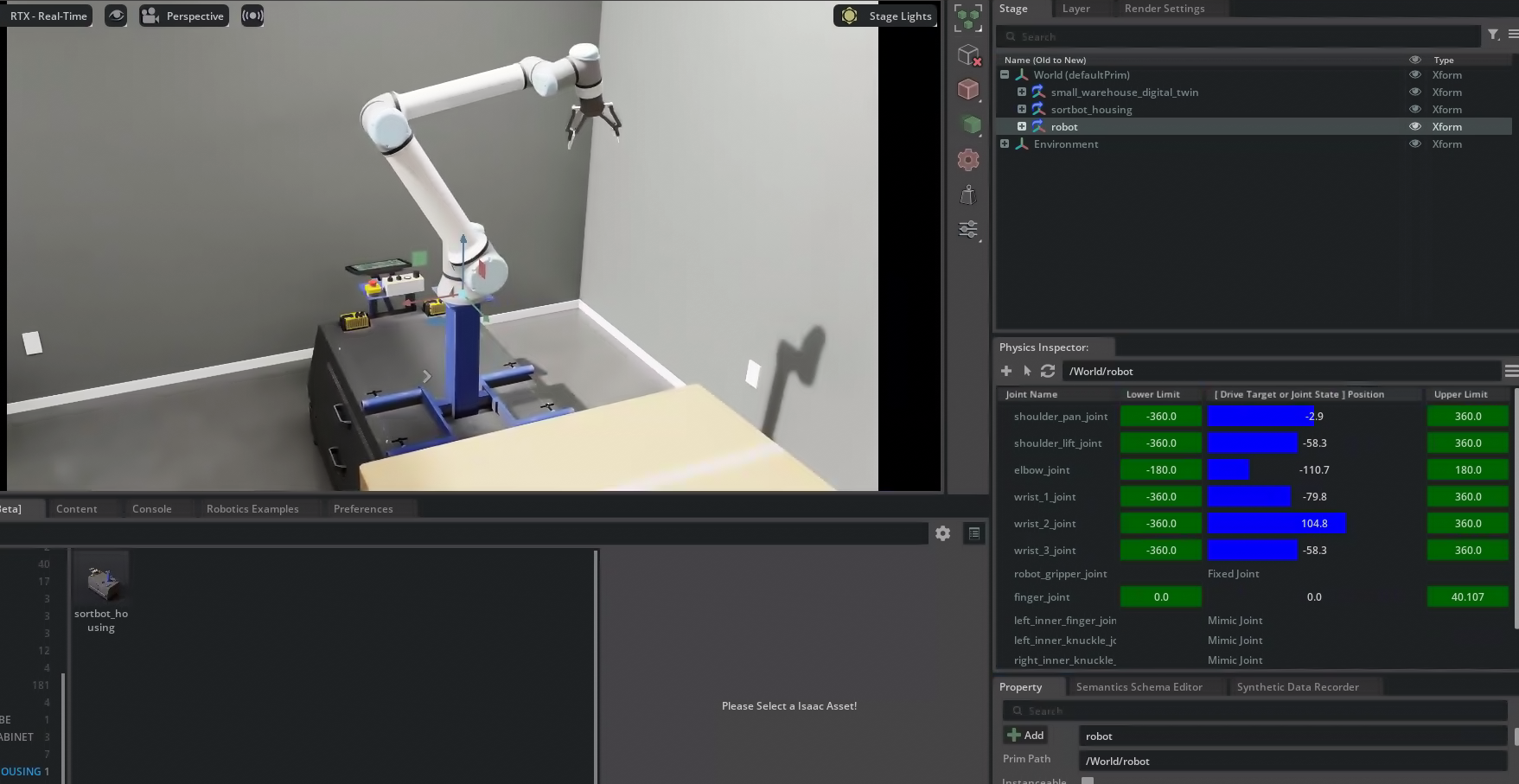Viewport: 1519px width, 784px height.
Task: Click the refresh icon in Physics Inspector
Action: click(1048, 371)
